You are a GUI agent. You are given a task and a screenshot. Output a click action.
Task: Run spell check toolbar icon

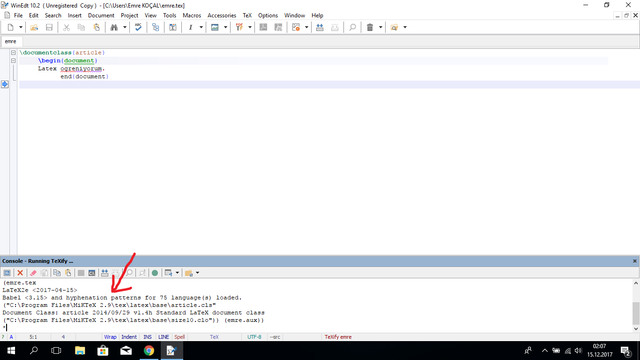tap(138, 27)
